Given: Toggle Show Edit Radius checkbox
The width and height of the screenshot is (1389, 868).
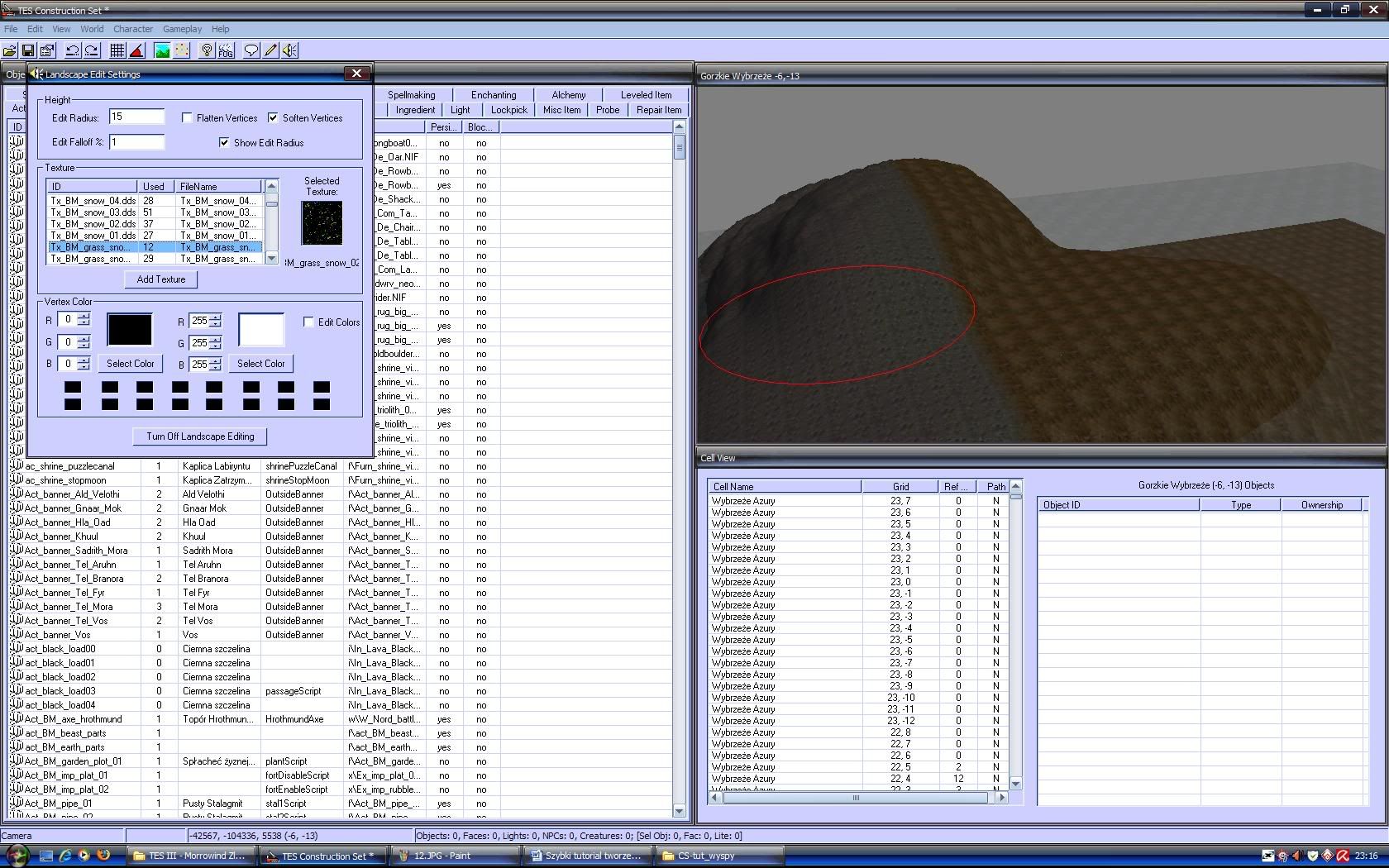Looking at the screenshot, I should [x=224, y=143].
